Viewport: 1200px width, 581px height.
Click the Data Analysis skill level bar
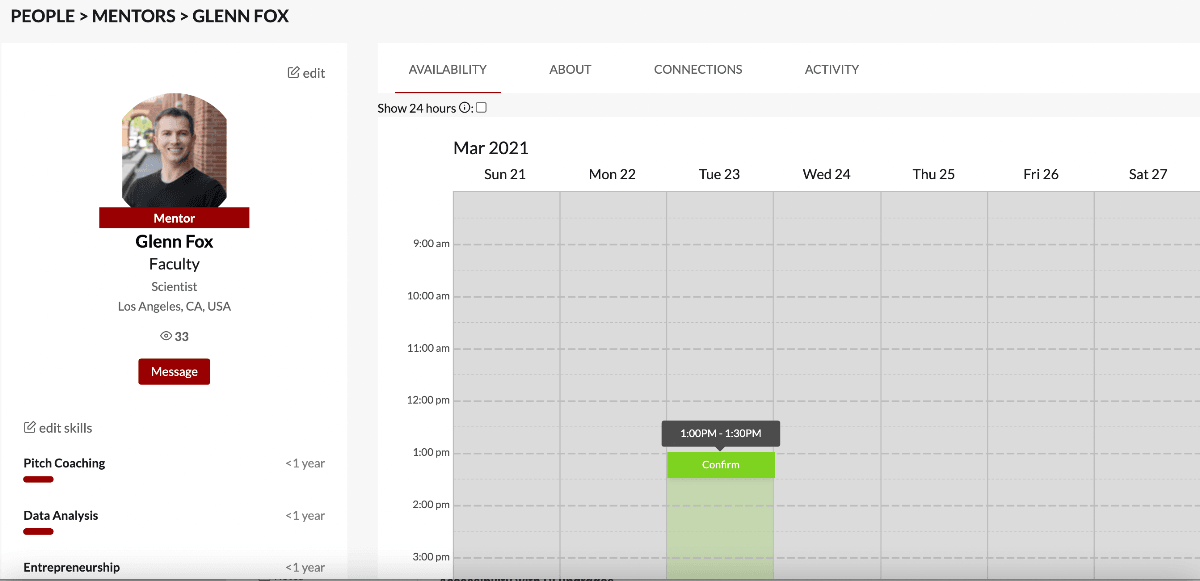[38, 532]
